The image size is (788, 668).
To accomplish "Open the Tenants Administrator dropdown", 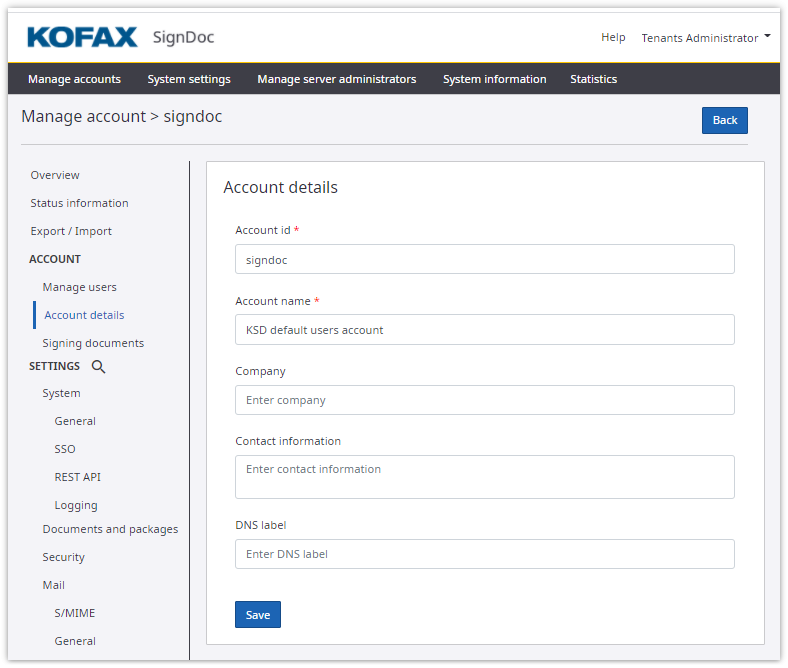I will click(x=706, y=38).
